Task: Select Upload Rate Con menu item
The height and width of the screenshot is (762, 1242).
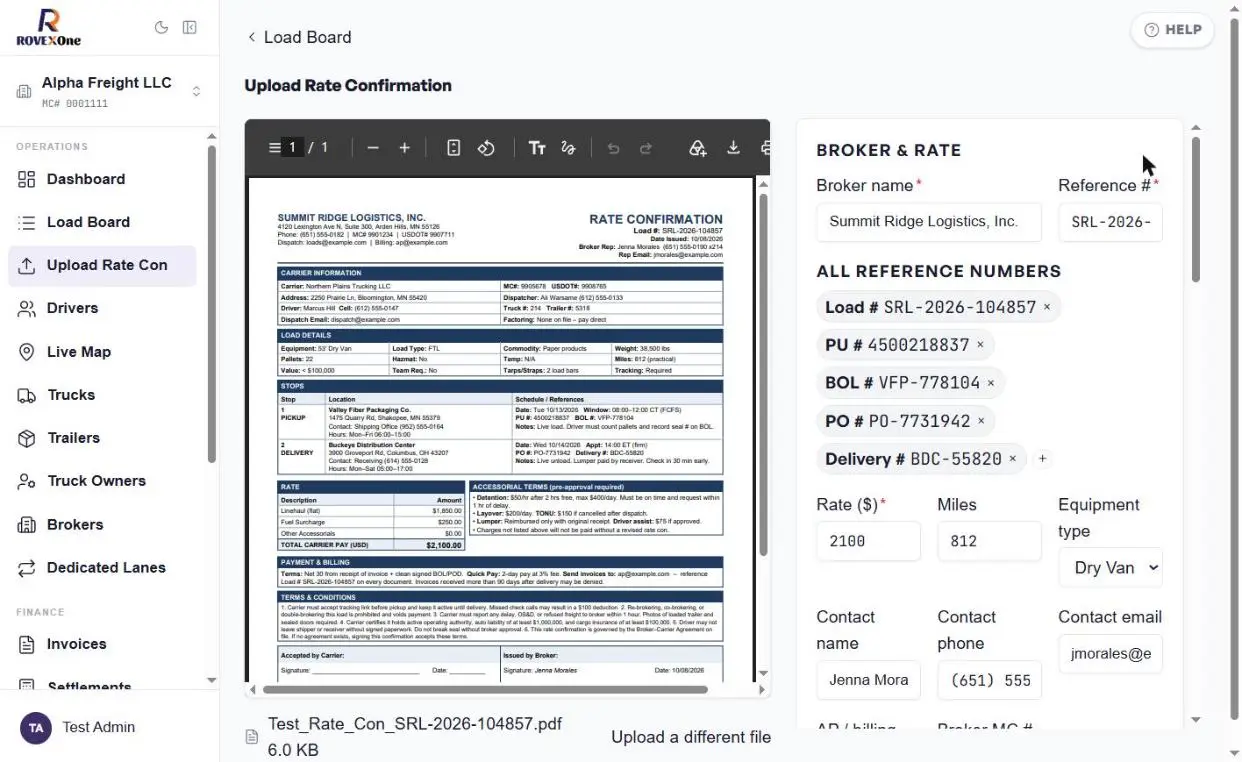Action: point(102,265)
